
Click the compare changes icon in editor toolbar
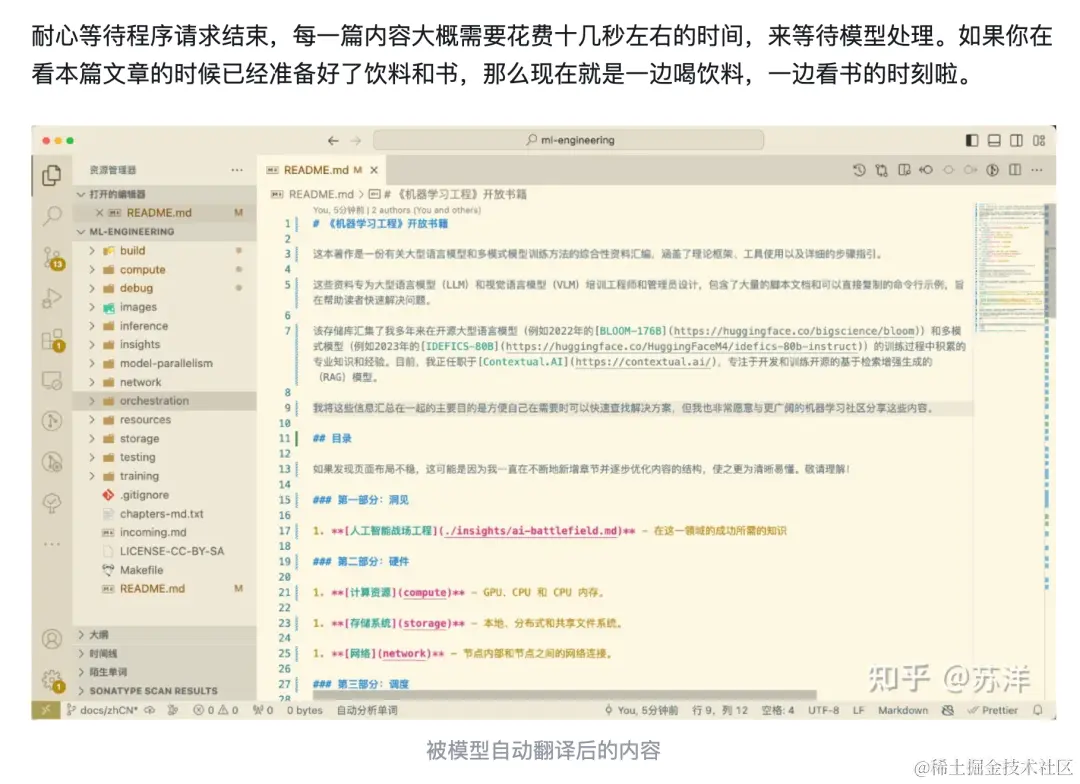[x=881, y=169]
